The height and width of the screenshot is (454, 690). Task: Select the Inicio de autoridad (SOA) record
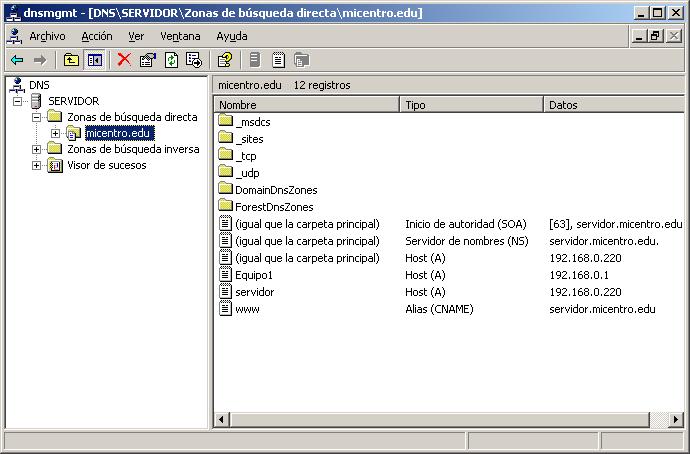tap(451, 223)
